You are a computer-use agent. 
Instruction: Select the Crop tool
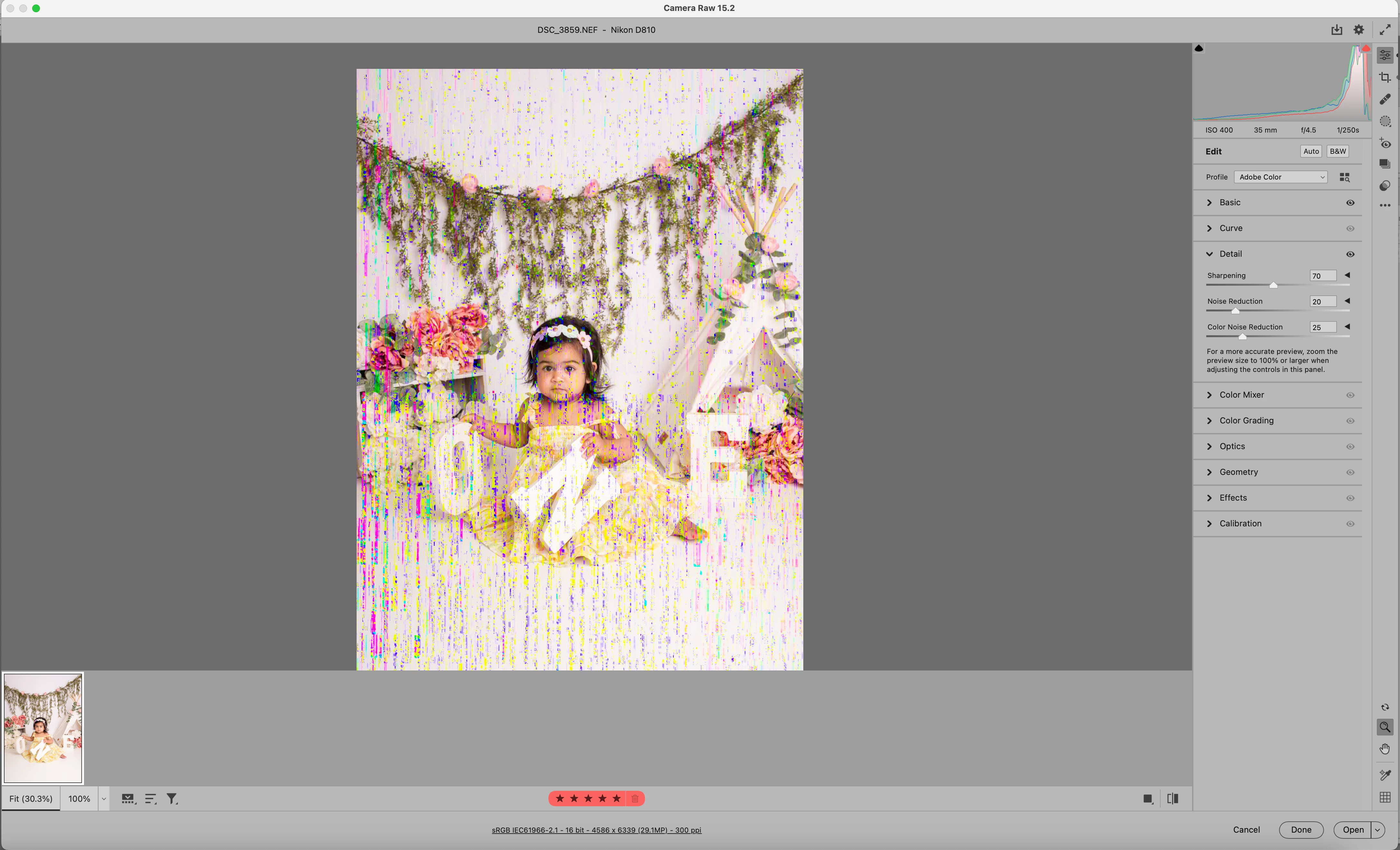tap(1385, 77)
